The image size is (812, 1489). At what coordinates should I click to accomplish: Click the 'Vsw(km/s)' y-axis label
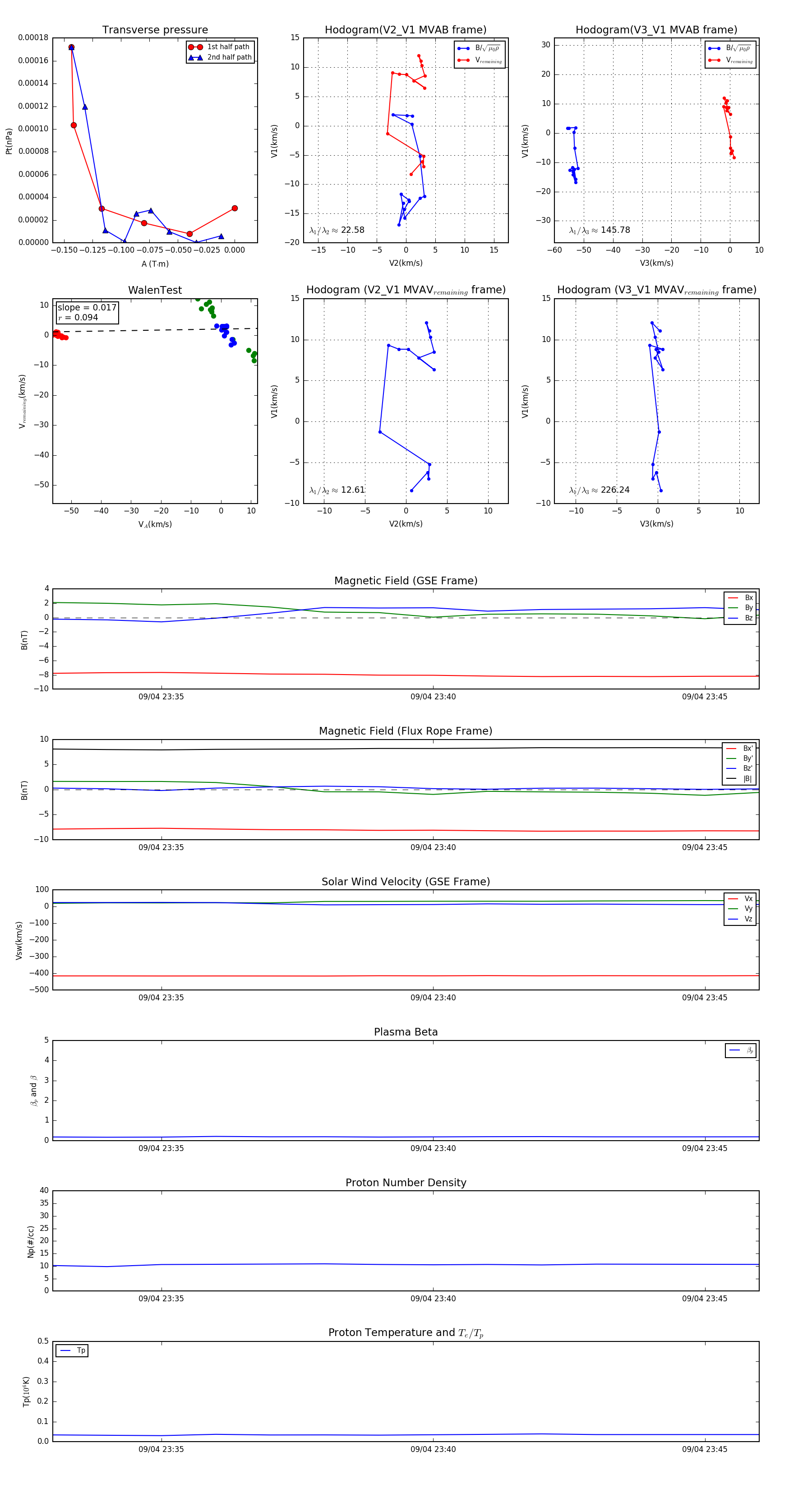click(x=19, y=940)
